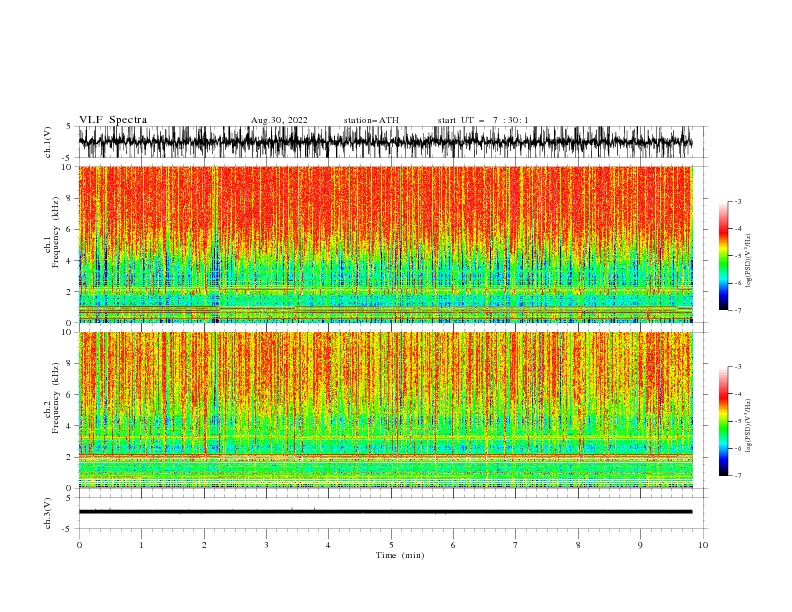Viewport: 792px width, 612px height.
Task: Click the "-7" value on ch.2 colorbar
Action: [x=738, y=476]
